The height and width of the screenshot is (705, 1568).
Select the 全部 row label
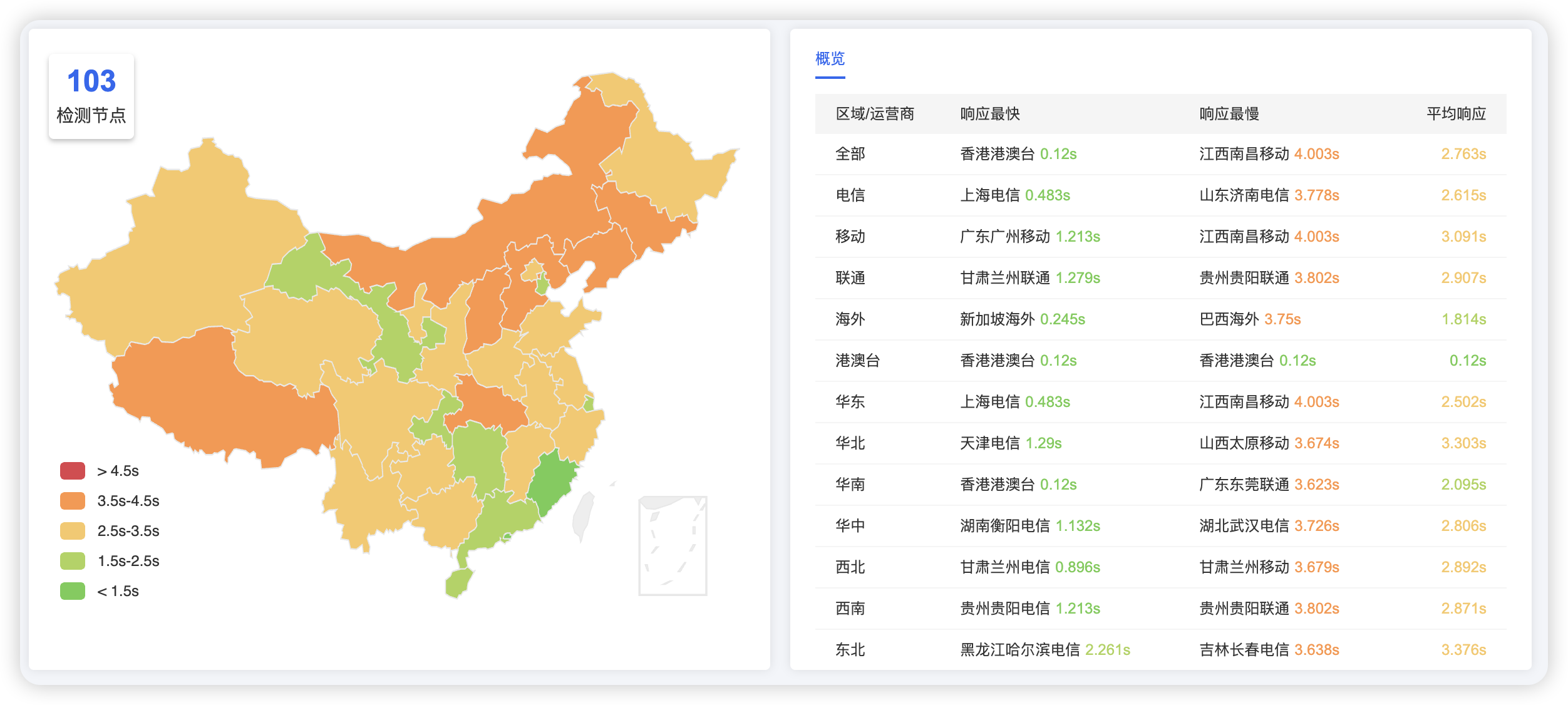(850, 154)
